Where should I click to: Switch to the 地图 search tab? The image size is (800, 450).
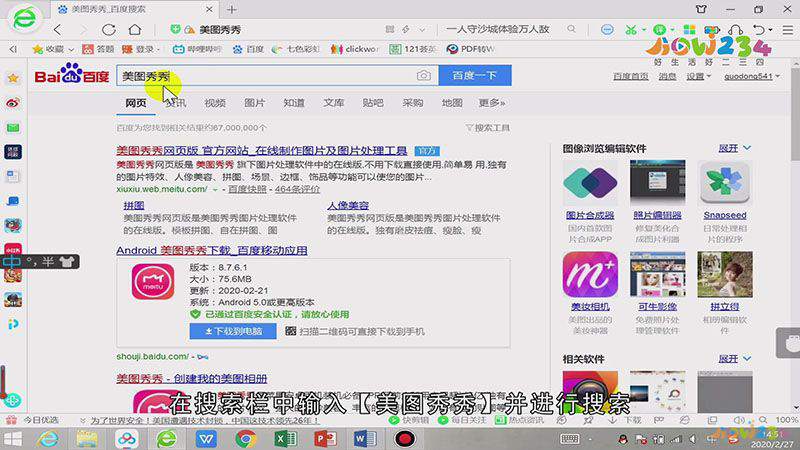452,103
